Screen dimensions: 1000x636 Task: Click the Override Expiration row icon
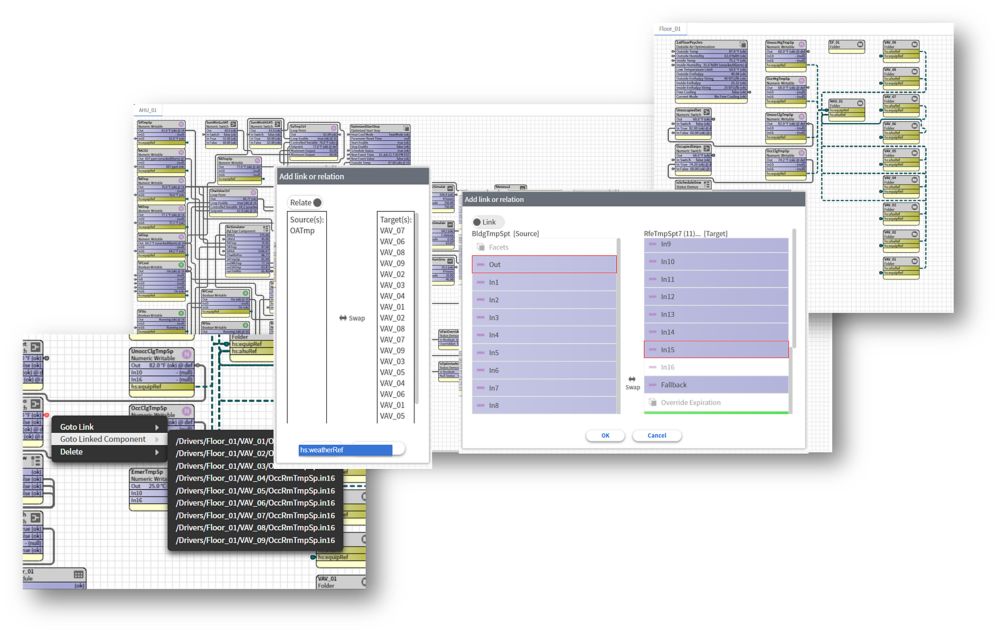(652, 403)
